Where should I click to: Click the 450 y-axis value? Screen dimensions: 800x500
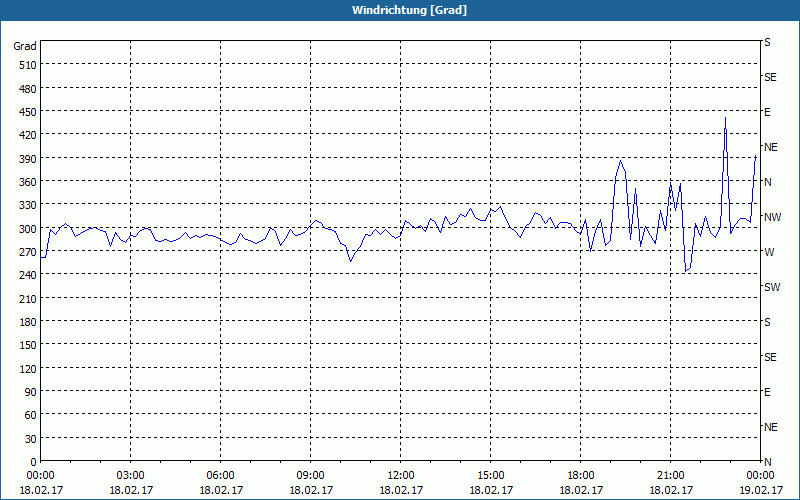coord(28,112)
